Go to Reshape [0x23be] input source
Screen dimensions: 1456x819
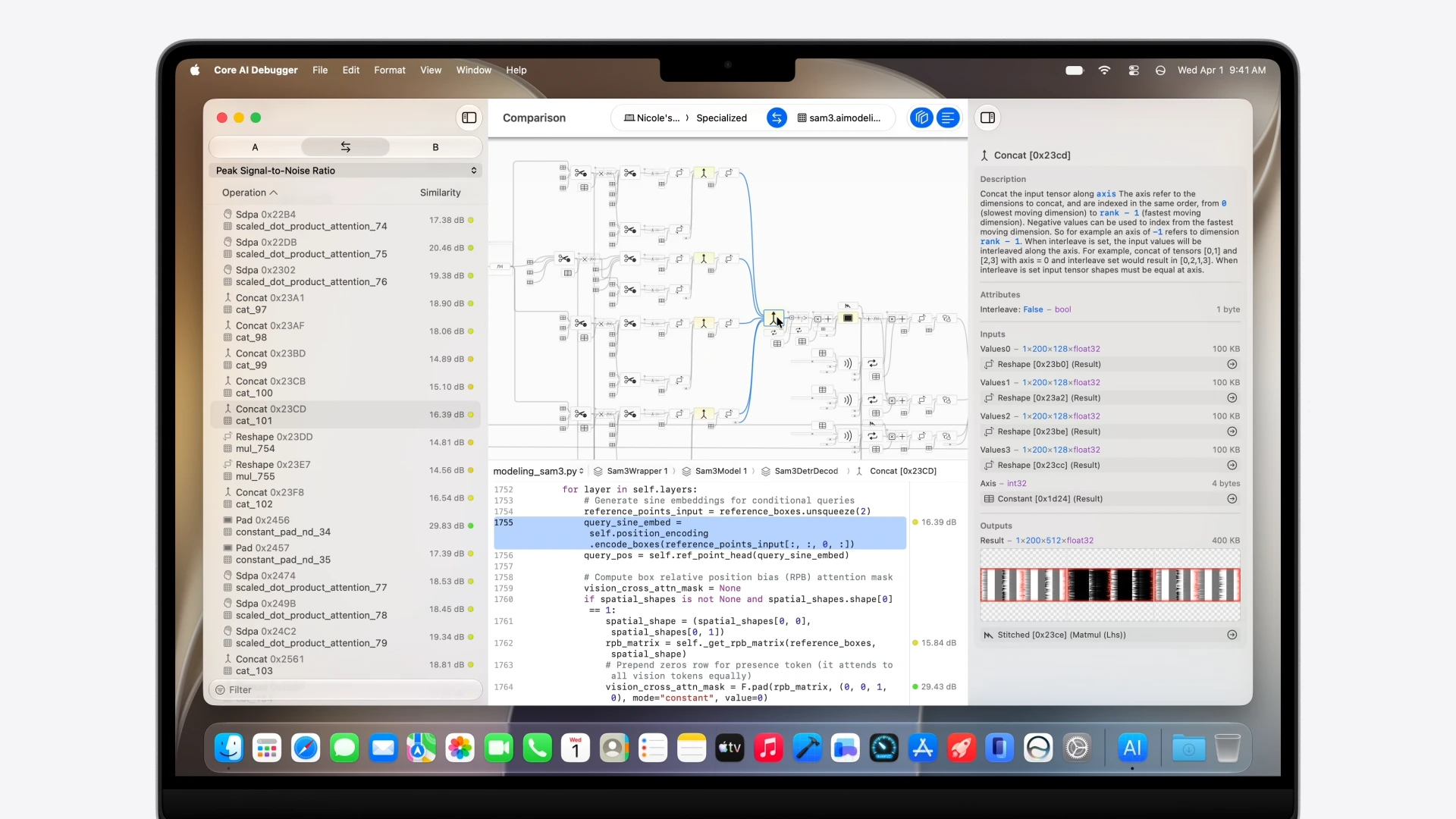tap(1232, 431)
